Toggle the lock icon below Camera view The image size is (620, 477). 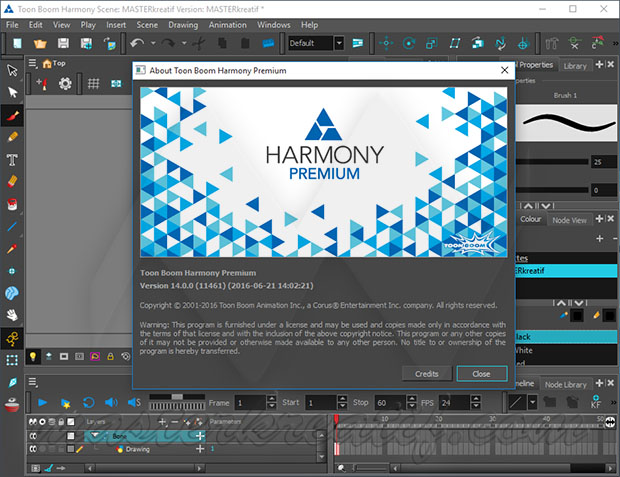pos(110,357)
